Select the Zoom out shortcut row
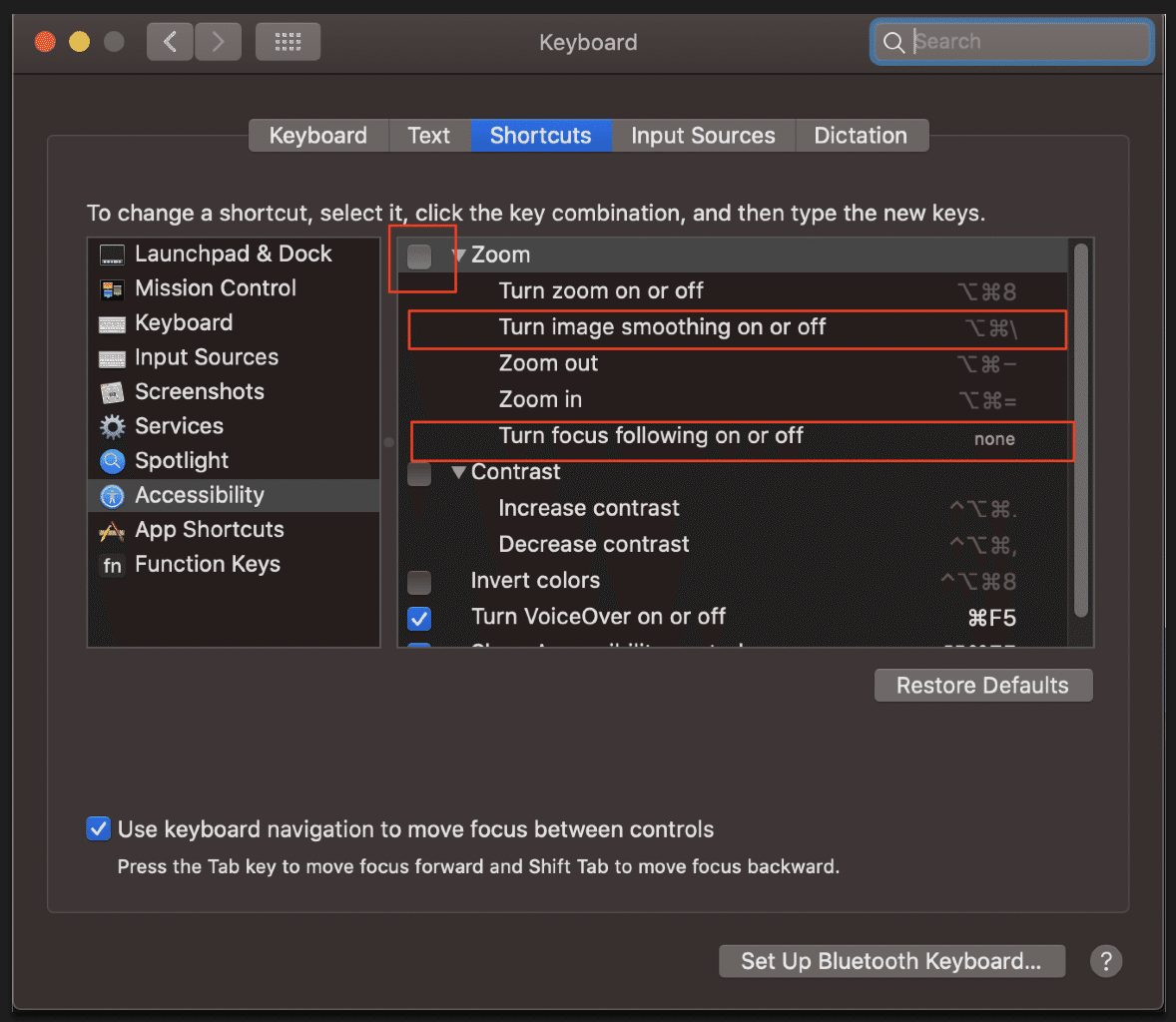1176x1022 pixels. pyautogui.click(x=733, y=363)
